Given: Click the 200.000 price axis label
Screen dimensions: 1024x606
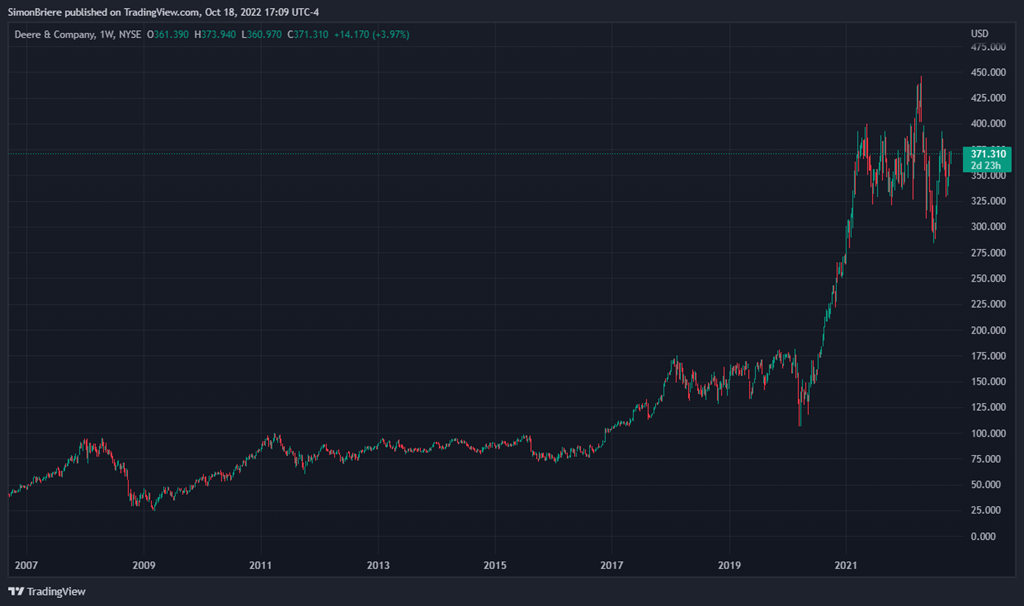Looking at the screenshot, I should tap(988, 330).
